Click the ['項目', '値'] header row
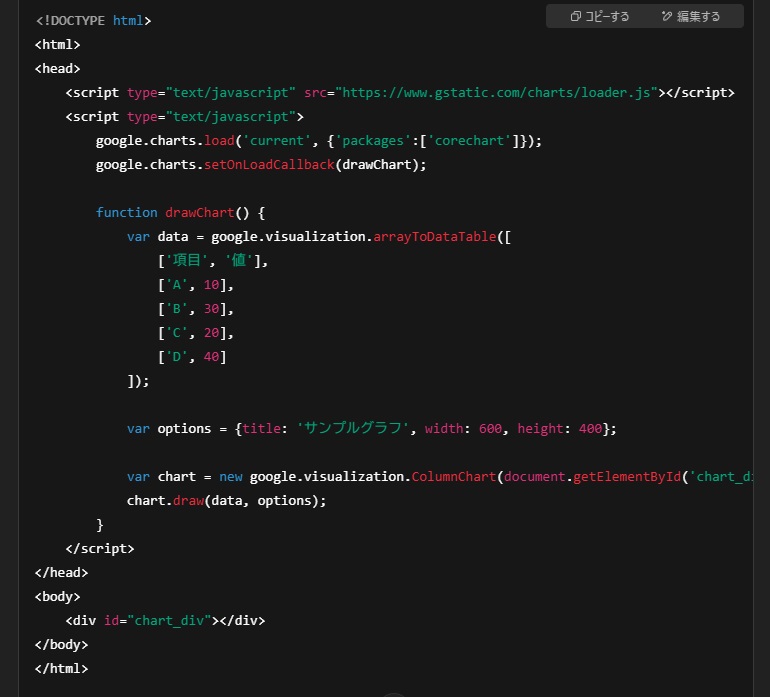Image resolution: width=770 pixels, height=697 pixels. coord(213,260)
